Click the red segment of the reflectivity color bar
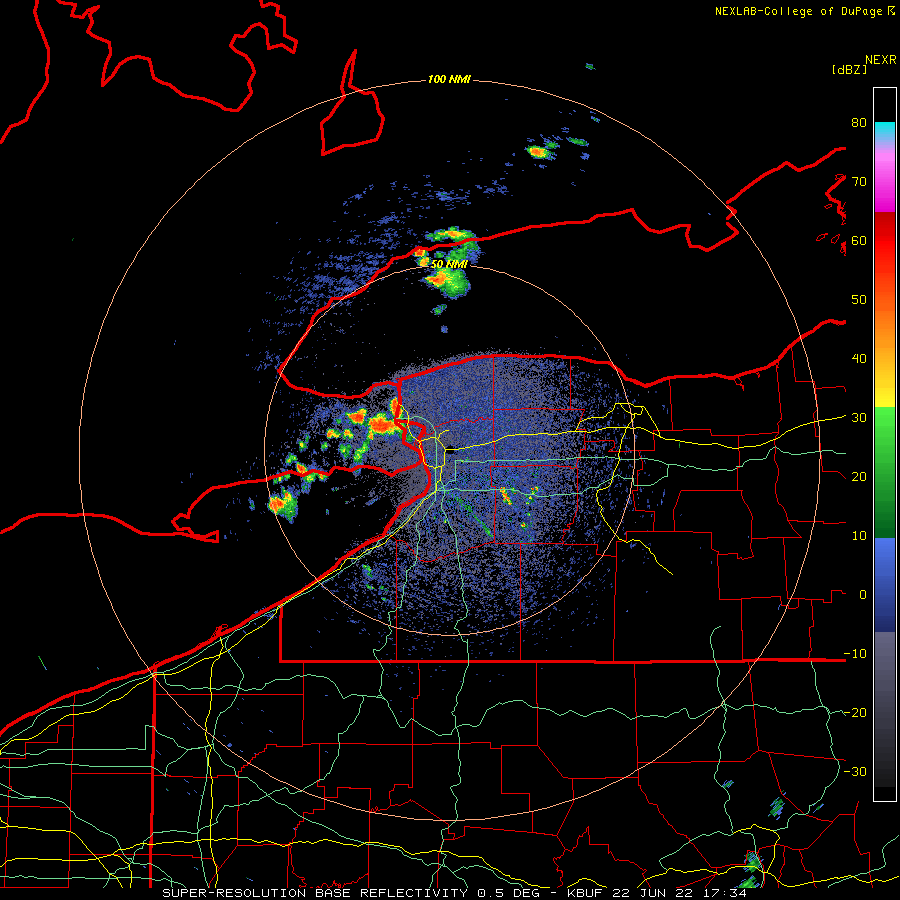 [x=885, y=241]
